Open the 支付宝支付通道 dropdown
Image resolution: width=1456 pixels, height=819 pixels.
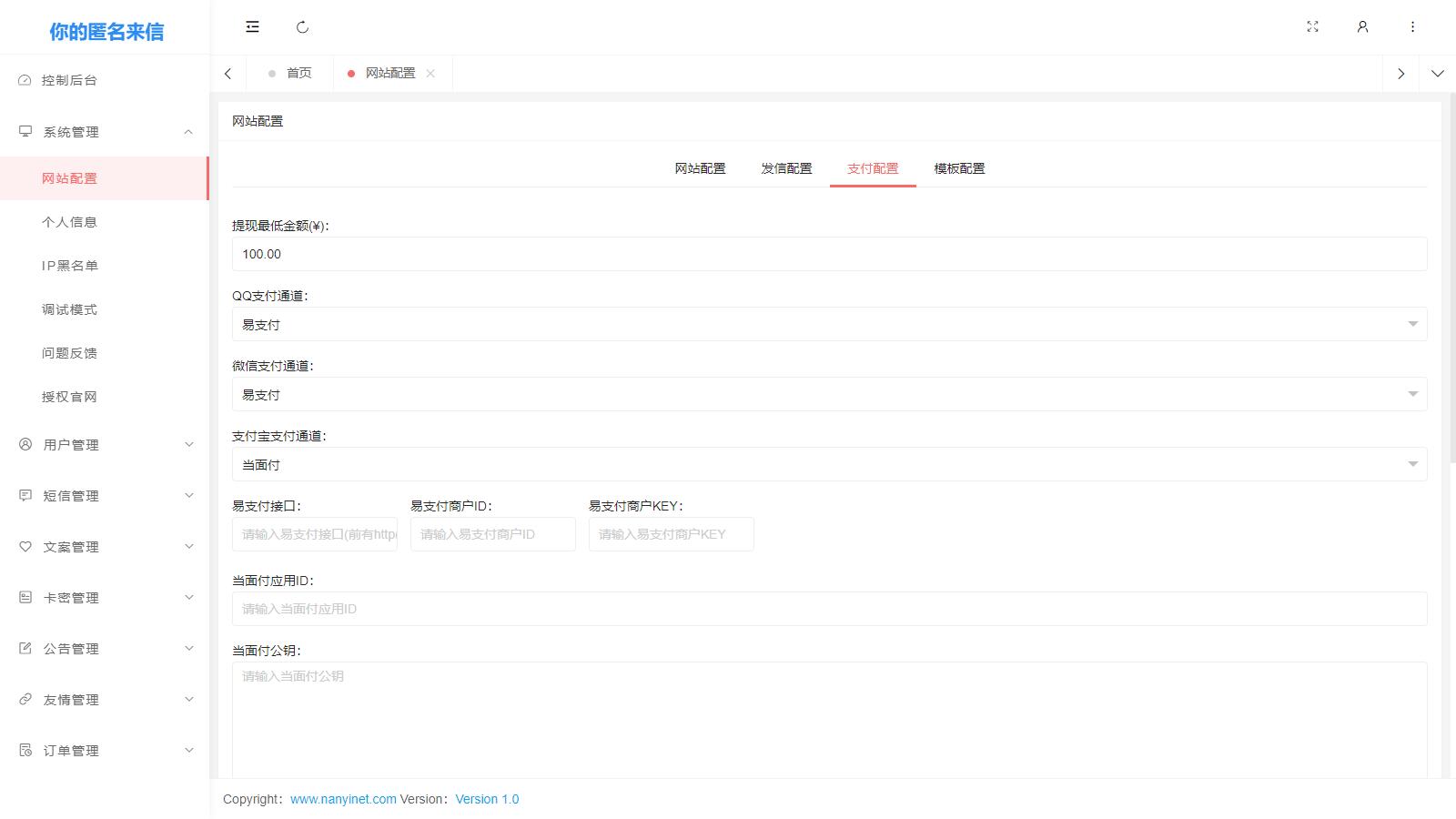coord(828,464)
